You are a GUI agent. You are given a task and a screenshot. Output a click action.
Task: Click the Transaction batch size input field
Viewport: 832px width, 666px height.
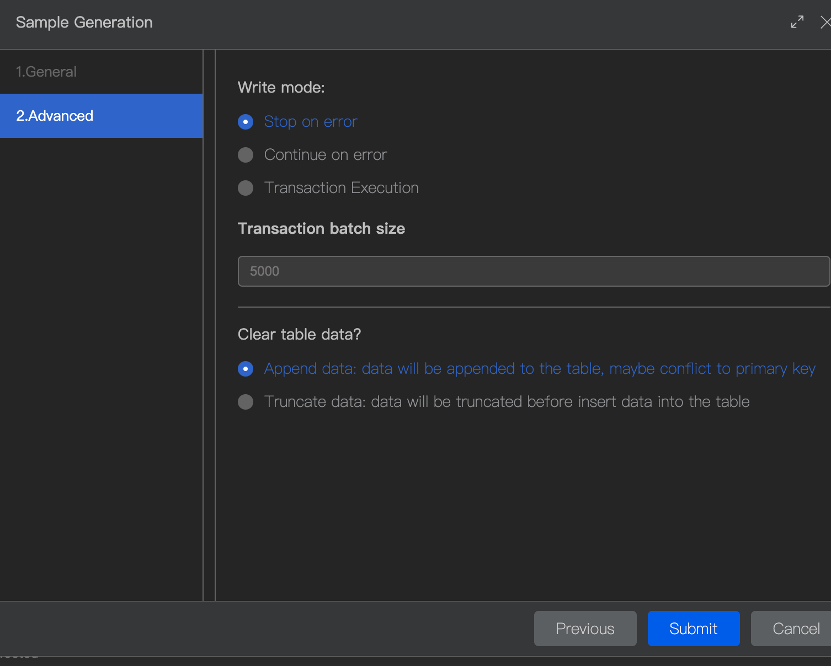pos(533,271)
